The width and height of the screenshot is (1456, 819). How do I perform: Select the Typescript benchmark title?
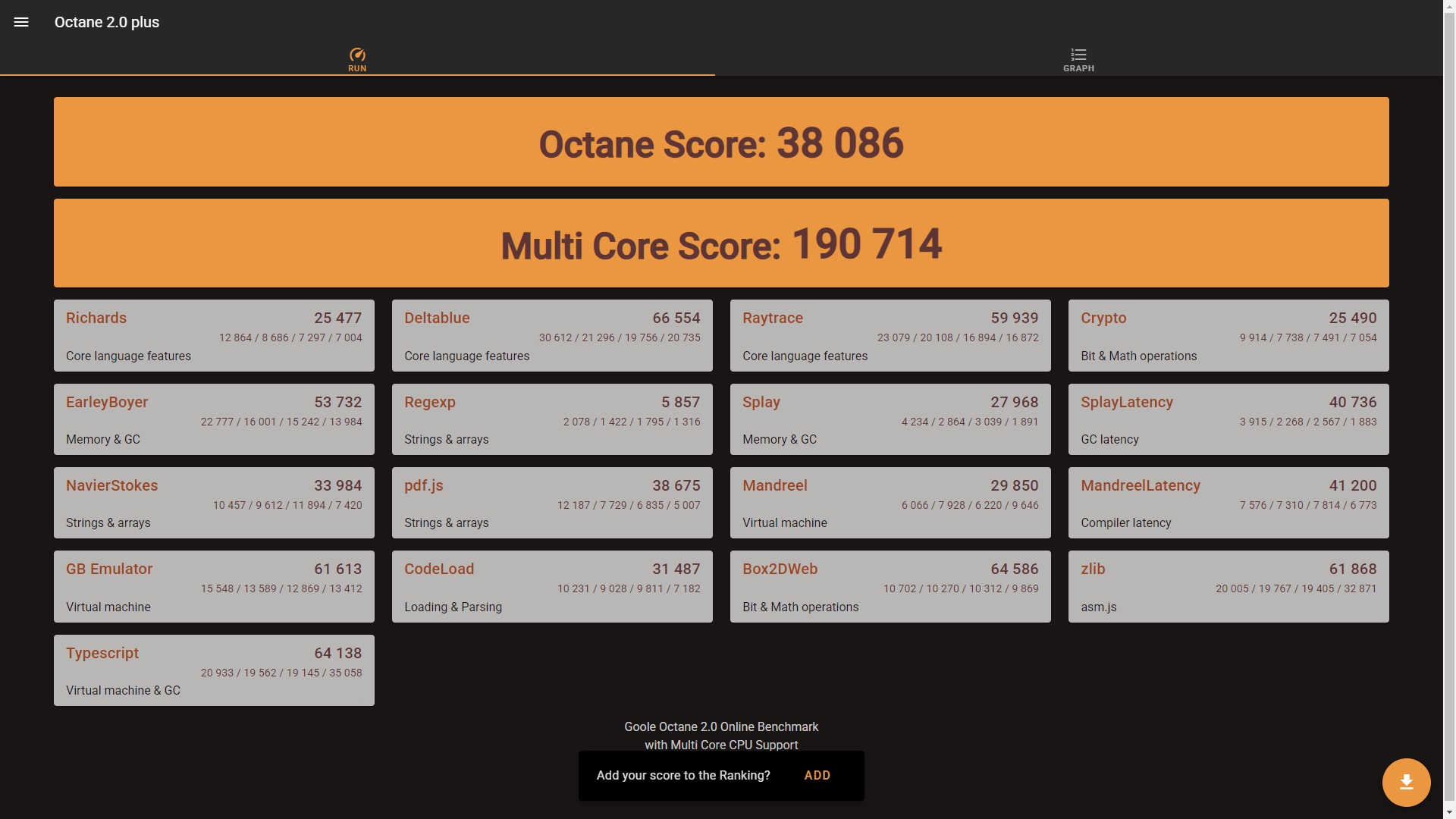pyautogui.click(x=102, y=653)
